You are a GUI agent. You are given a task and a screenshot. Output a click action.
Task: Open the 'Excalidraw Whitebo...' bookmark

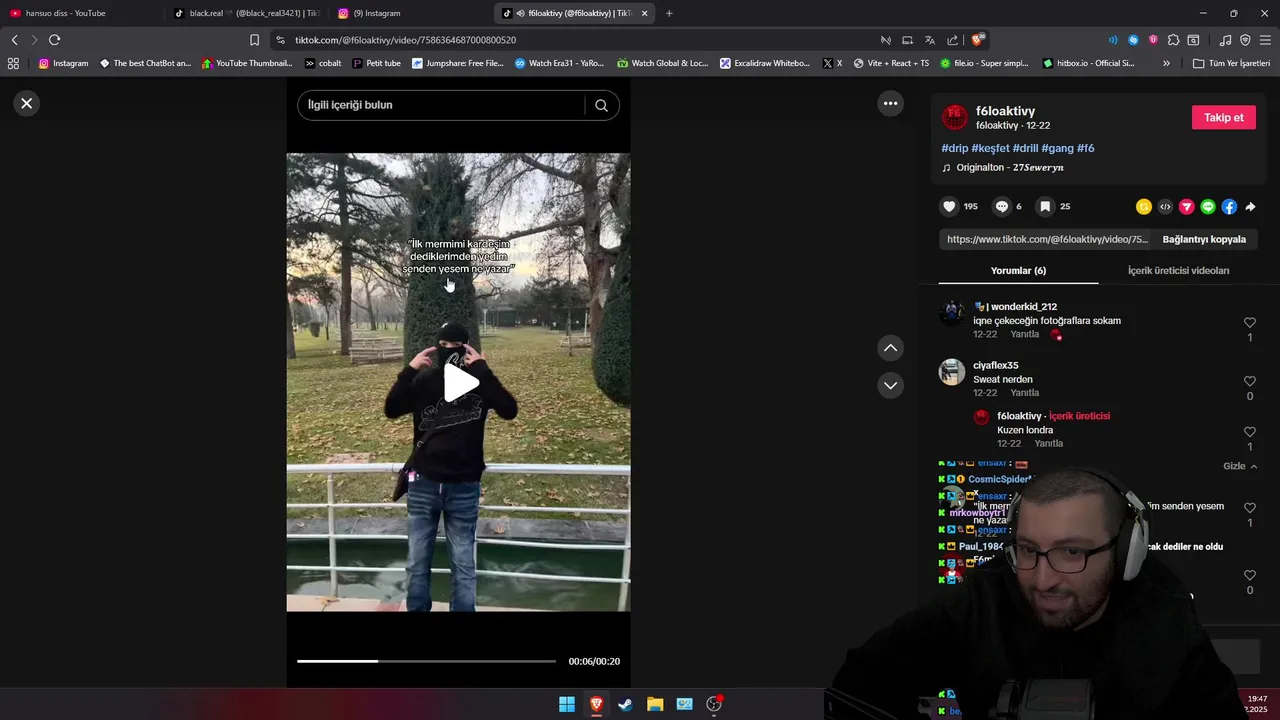765,63
